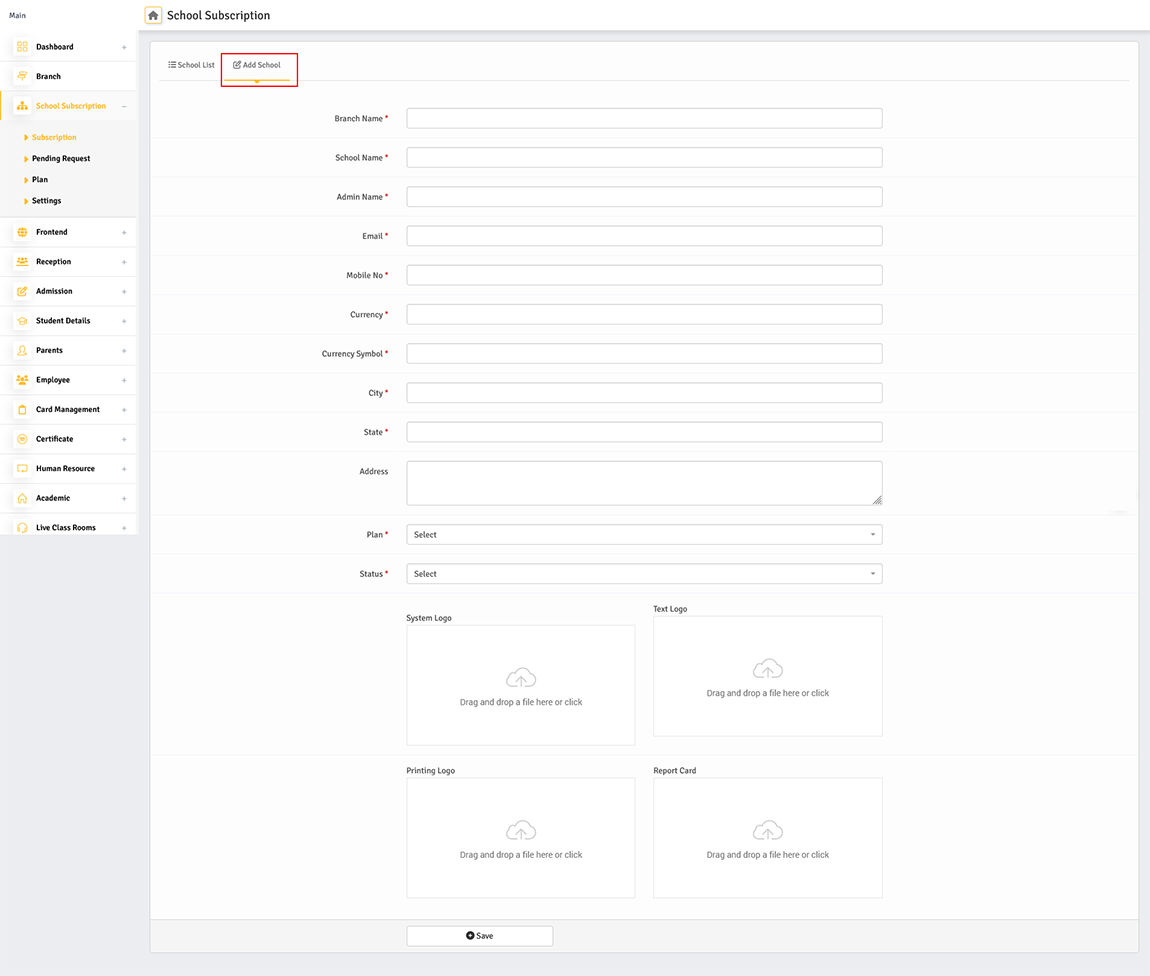Open the Dashboard icon in the sidebar
Image resolution: width=1150 pixels, height=976 pixels.
point(22,46)
